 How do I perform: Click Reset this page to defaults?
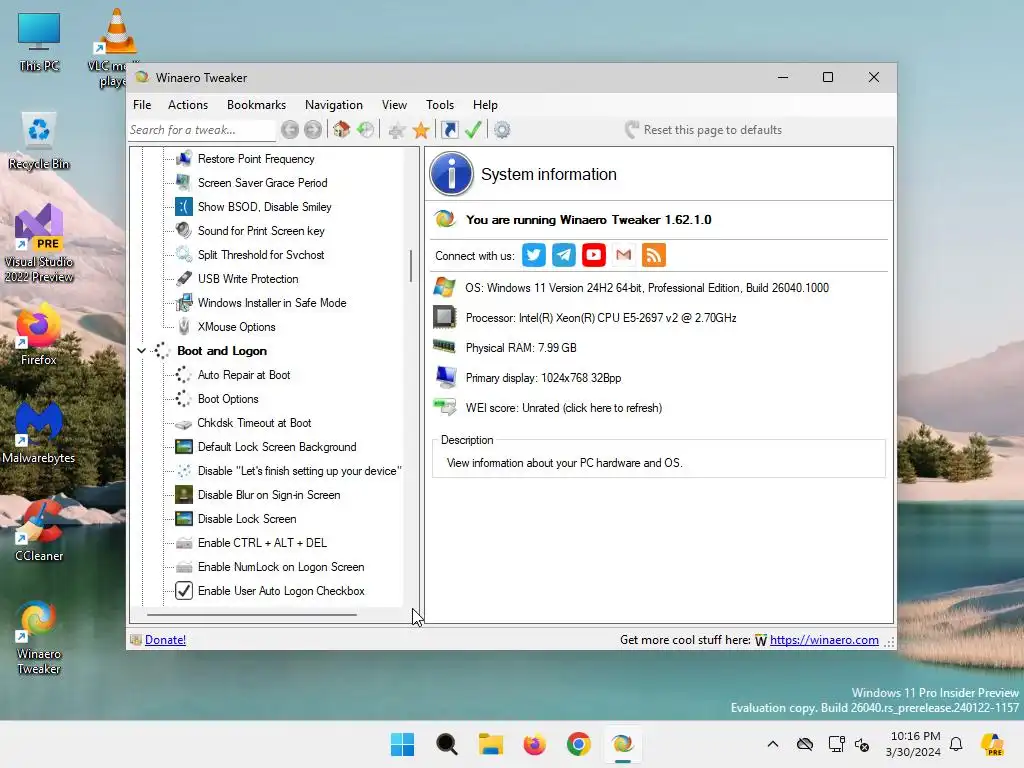(703, 130)
